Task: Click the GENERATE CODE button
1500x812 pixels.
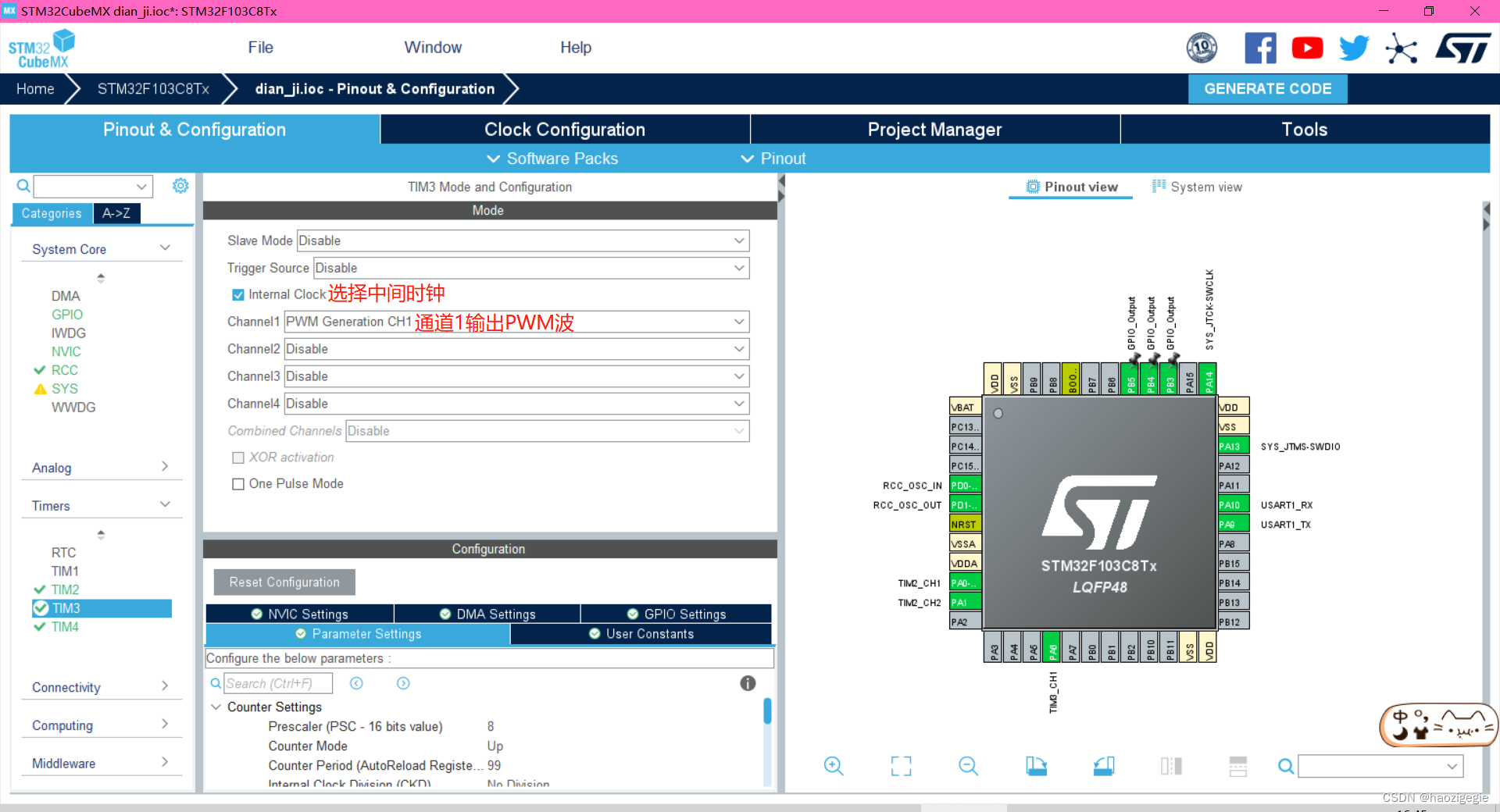Action: (1267, 89)
